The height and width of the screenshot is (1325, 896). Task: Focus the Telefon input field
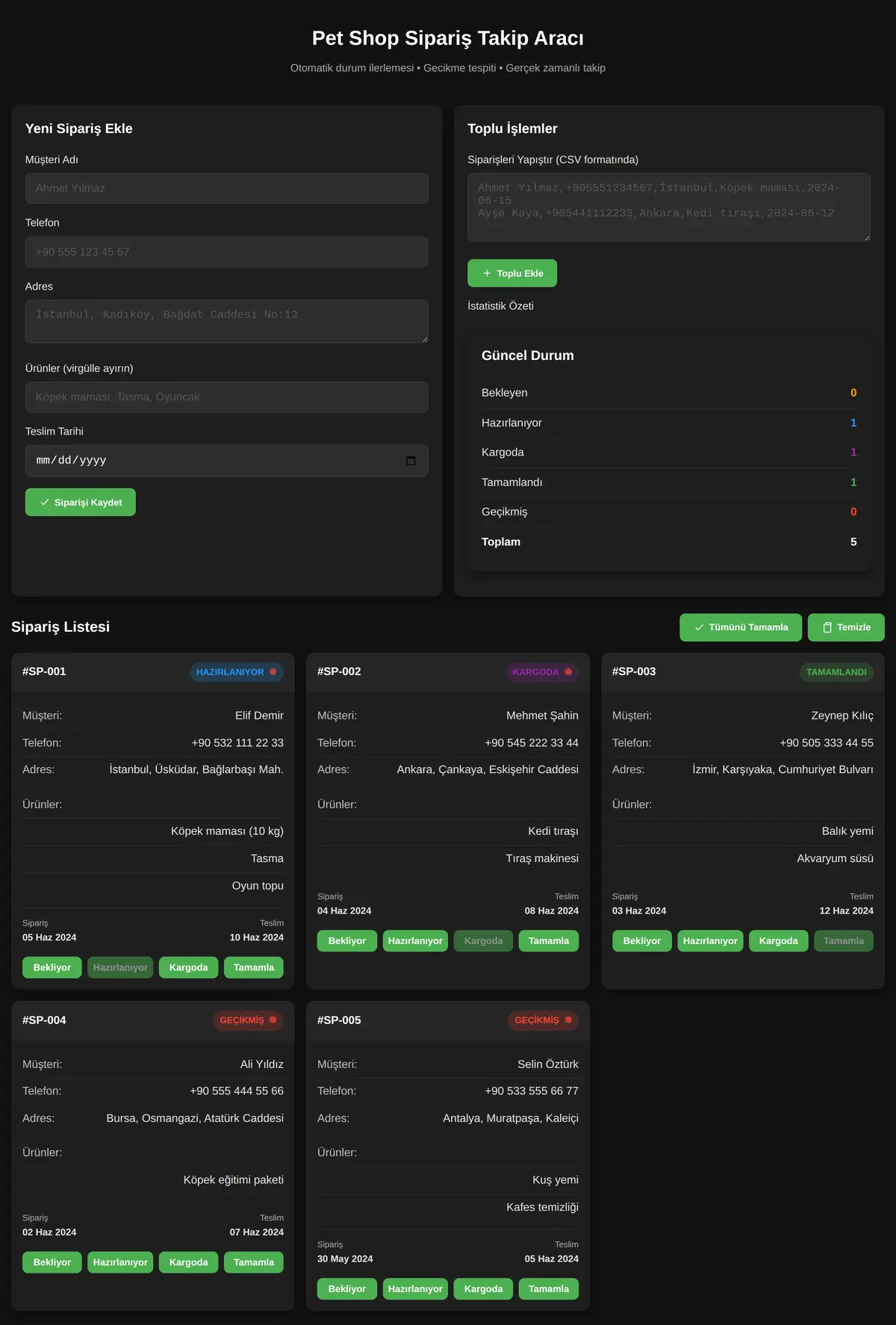pyautogui.click(x=226, y=252)
